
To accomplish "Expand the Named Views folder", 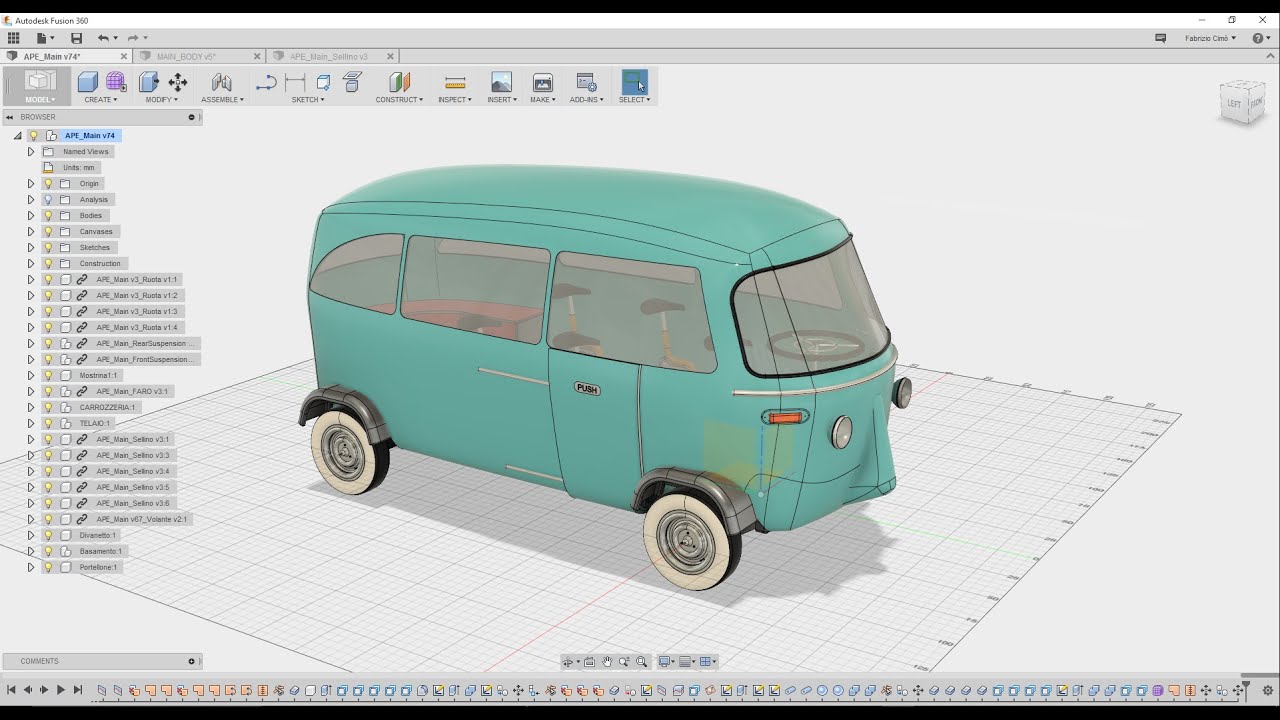I will tap(31, 152).
